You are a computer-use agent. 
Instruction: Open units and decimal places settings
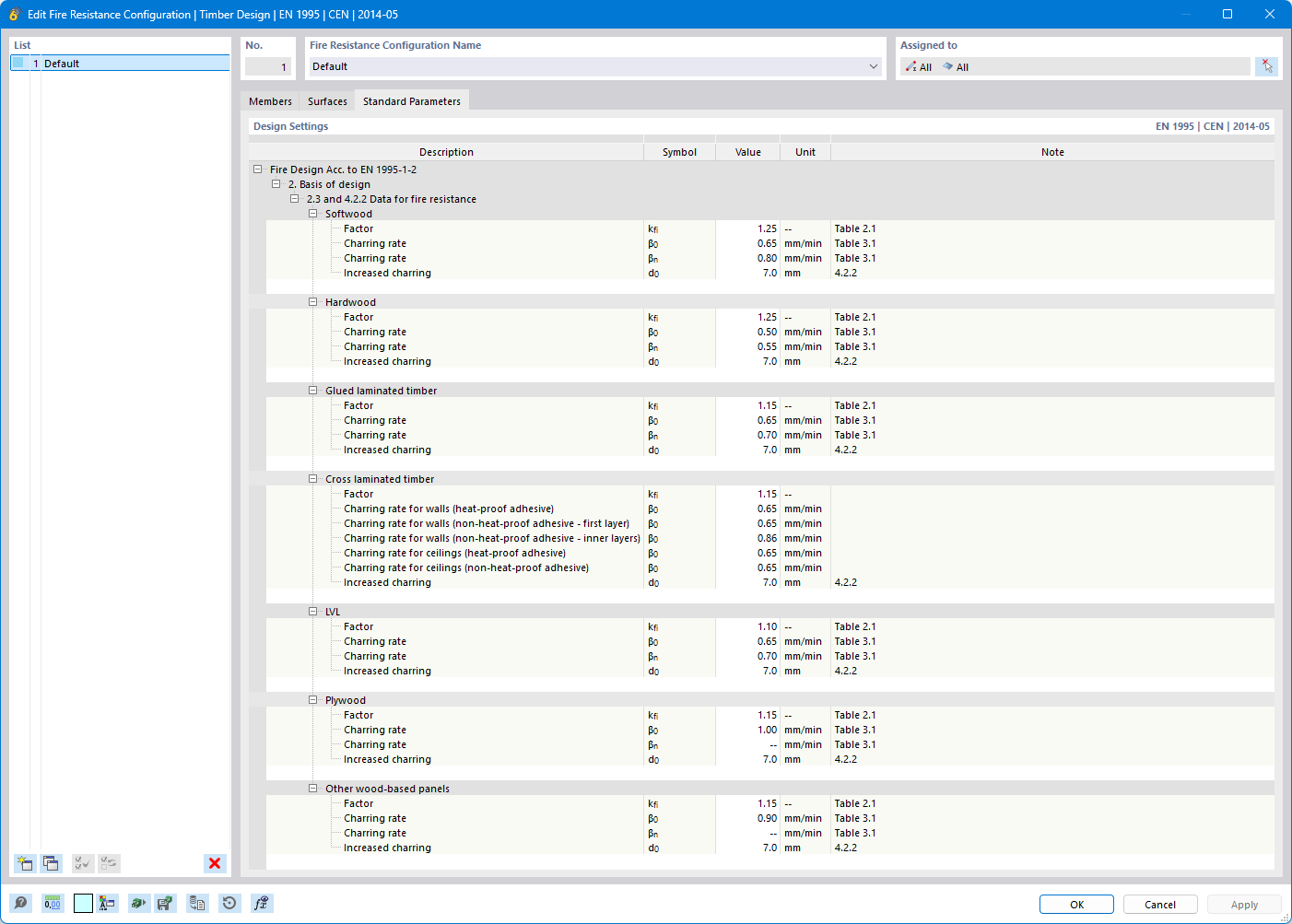point(53,904)
